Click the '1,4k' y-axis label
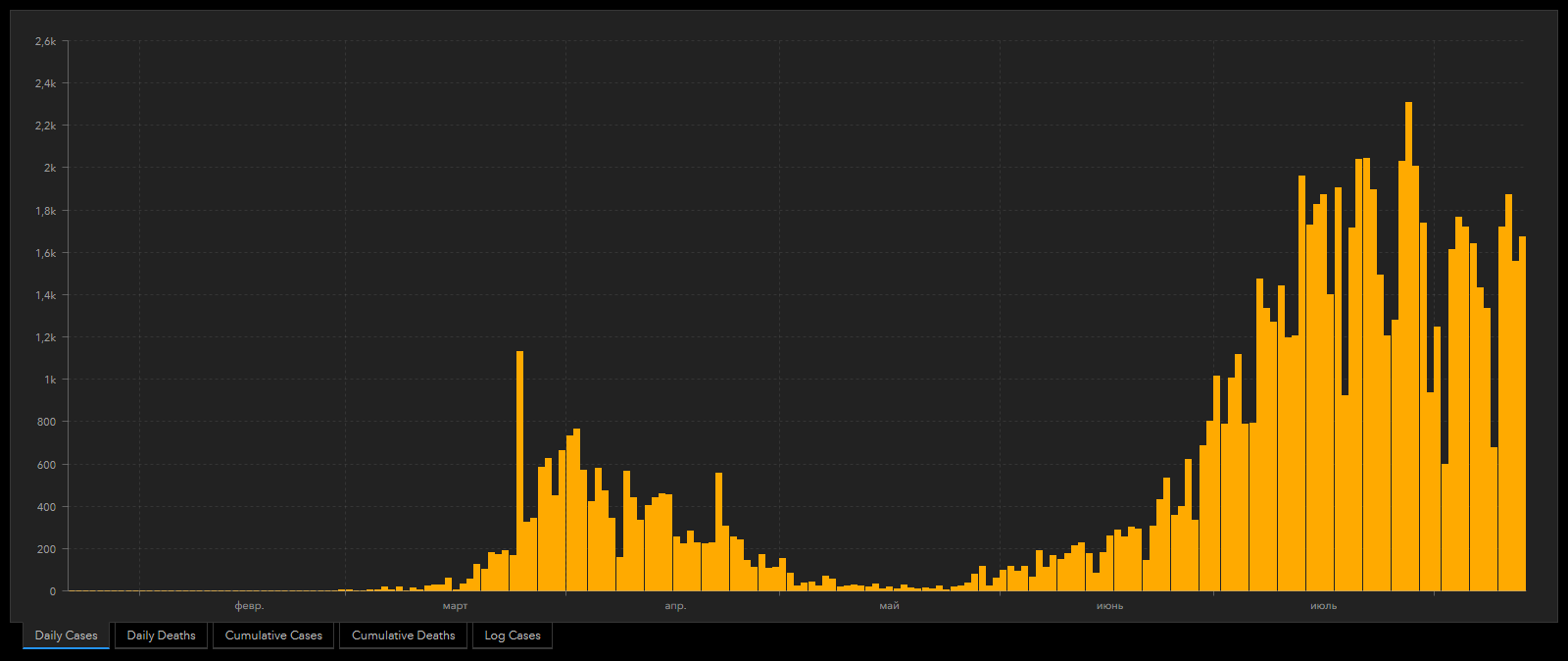This screenshot has width=1568, height=661. click(45, 295)
